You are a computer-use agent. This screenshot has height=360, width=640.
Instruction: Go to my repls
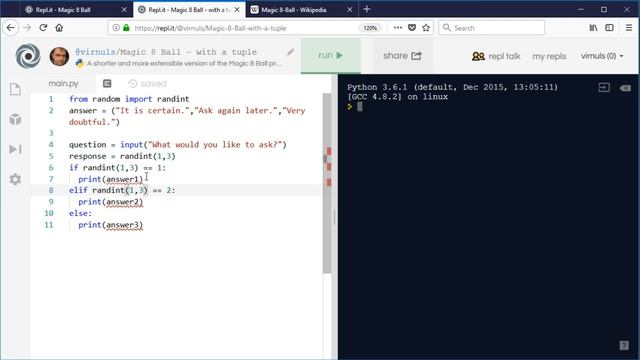(x=549, y=56)
